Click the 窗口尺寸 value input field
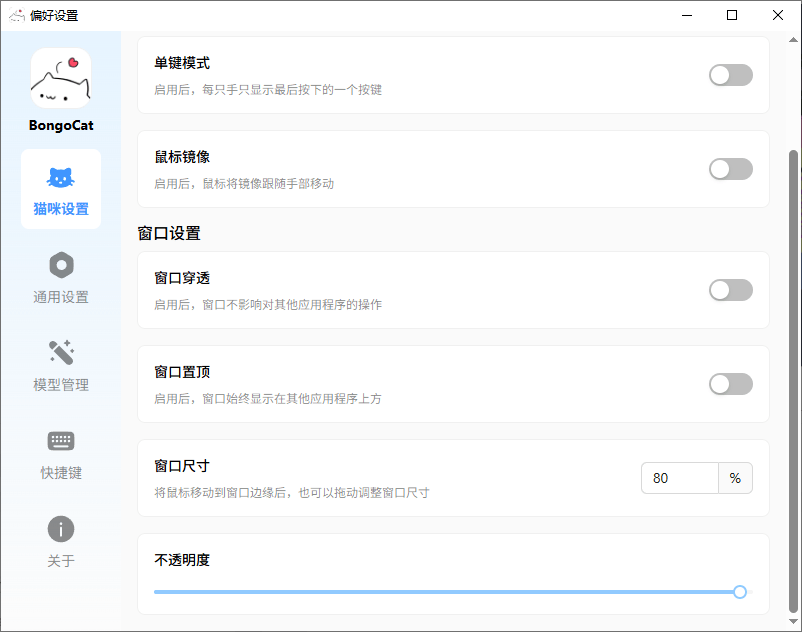Screen dimensions: 802x632 tap(680, 478)
